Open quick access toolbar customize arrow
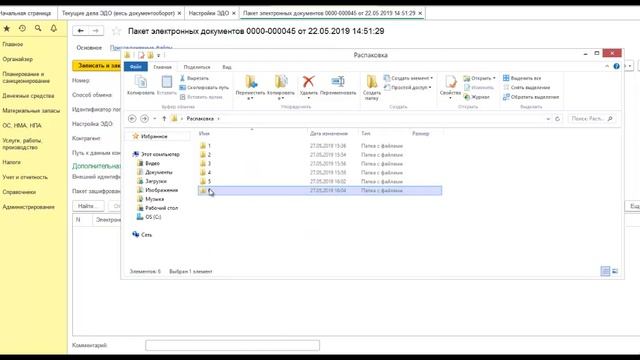640x360 pixels. point(159,55)
